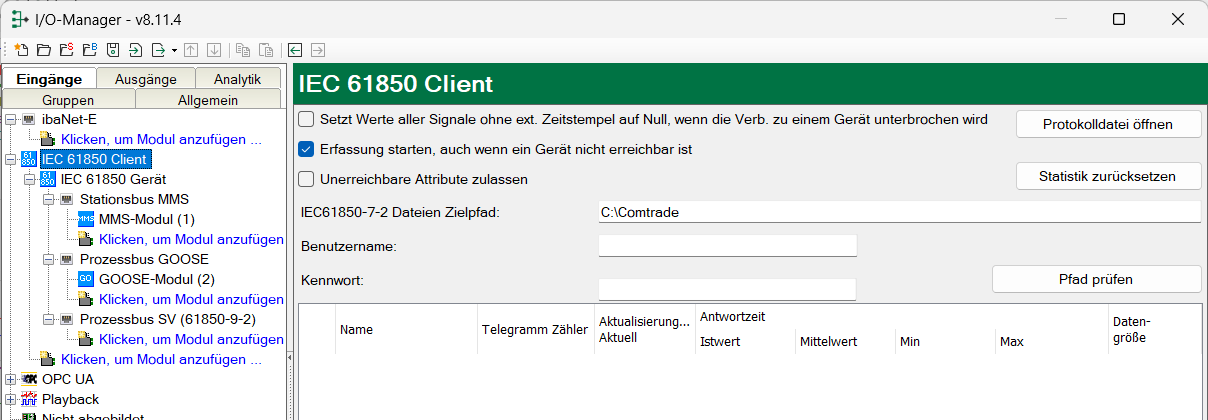The width and height of the screenshot is (1208, 420).
Task: Enable zeroing signals on connection loss checkbox
Action: tap(307, 119)
